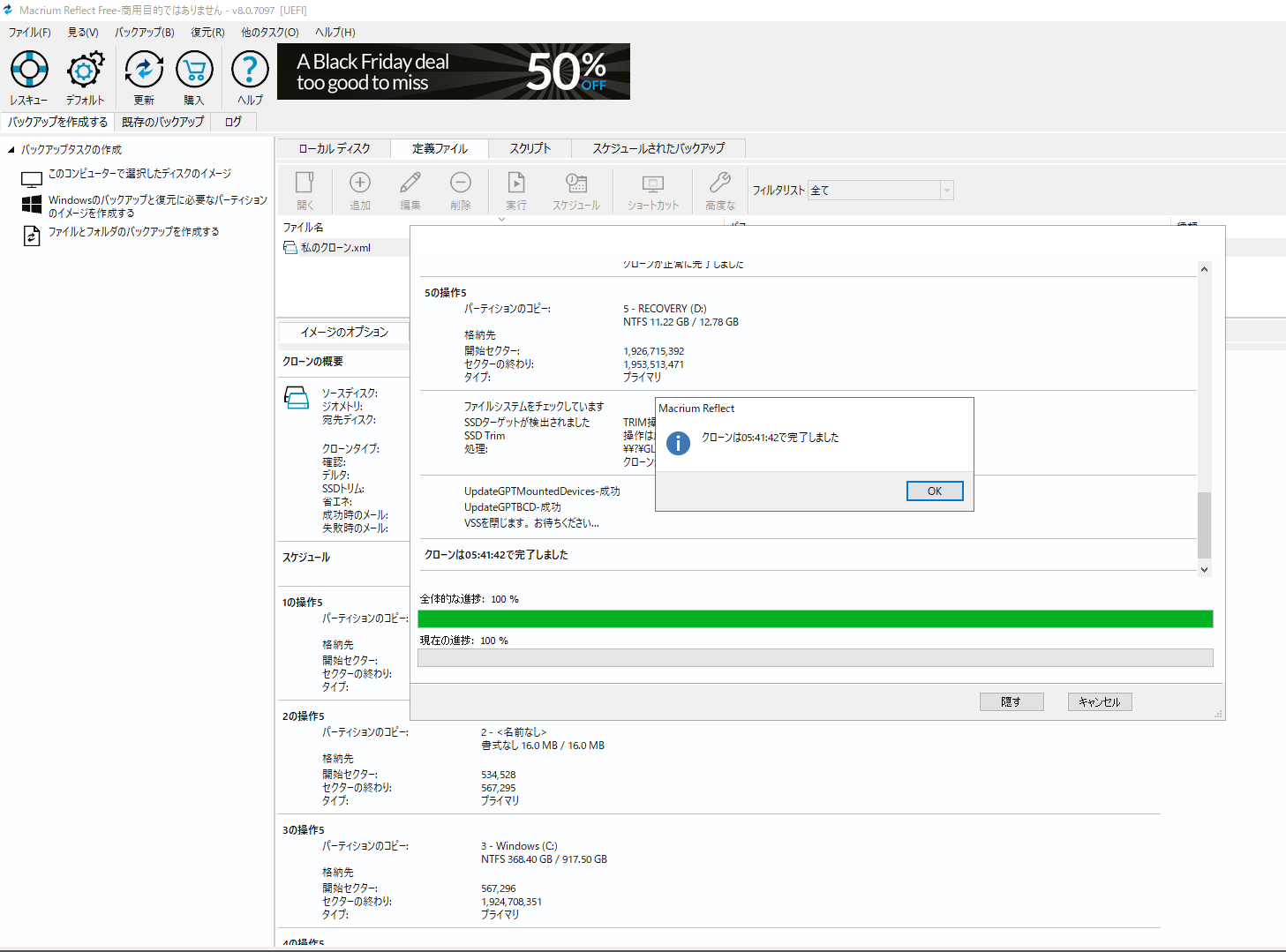Viewport: 1286px width, 952px height.
Task: Click the green overall progress bar
Action: (815, 619)
